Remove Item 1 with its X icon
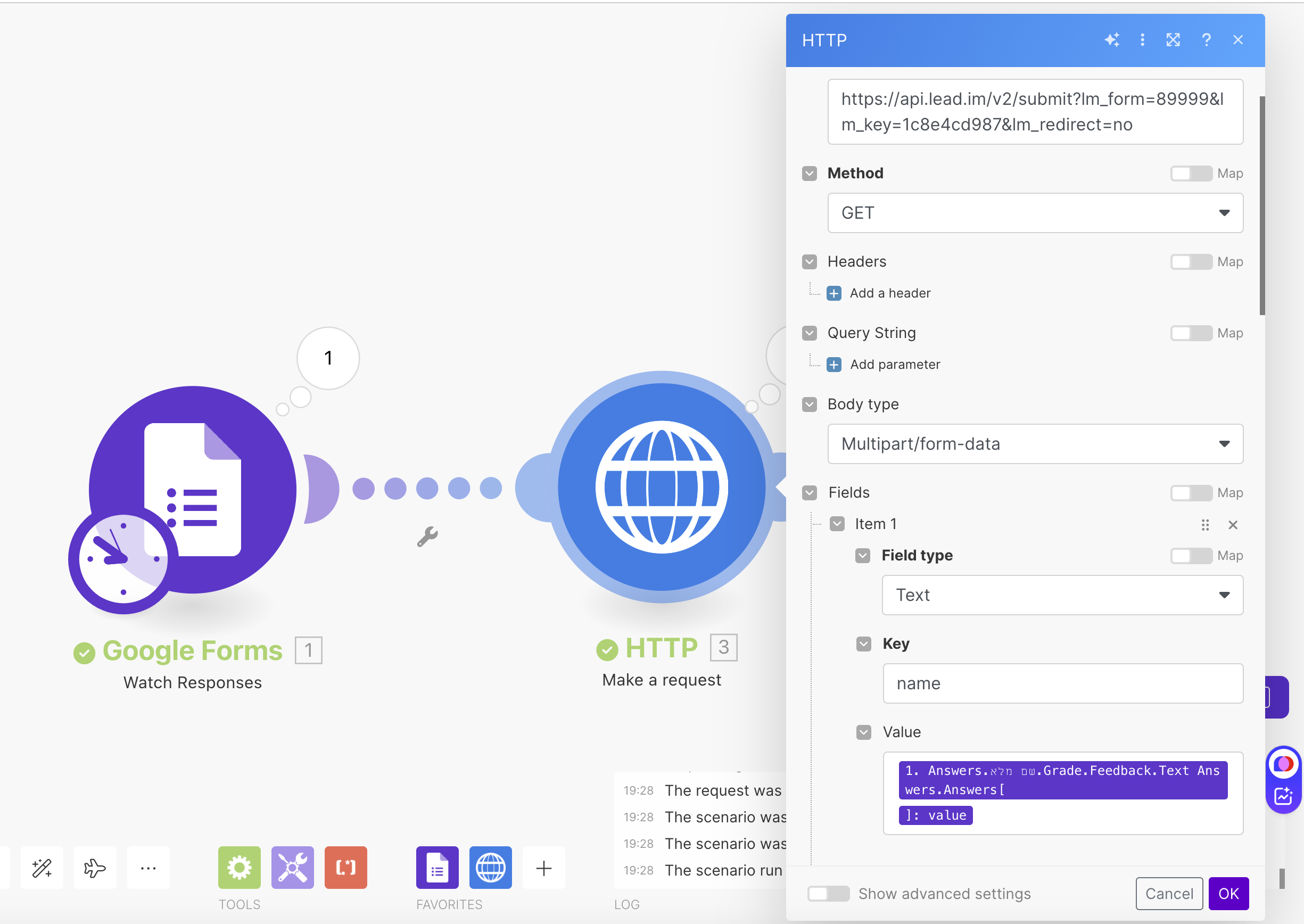 pyautogui.click(x=1232, y=525)
